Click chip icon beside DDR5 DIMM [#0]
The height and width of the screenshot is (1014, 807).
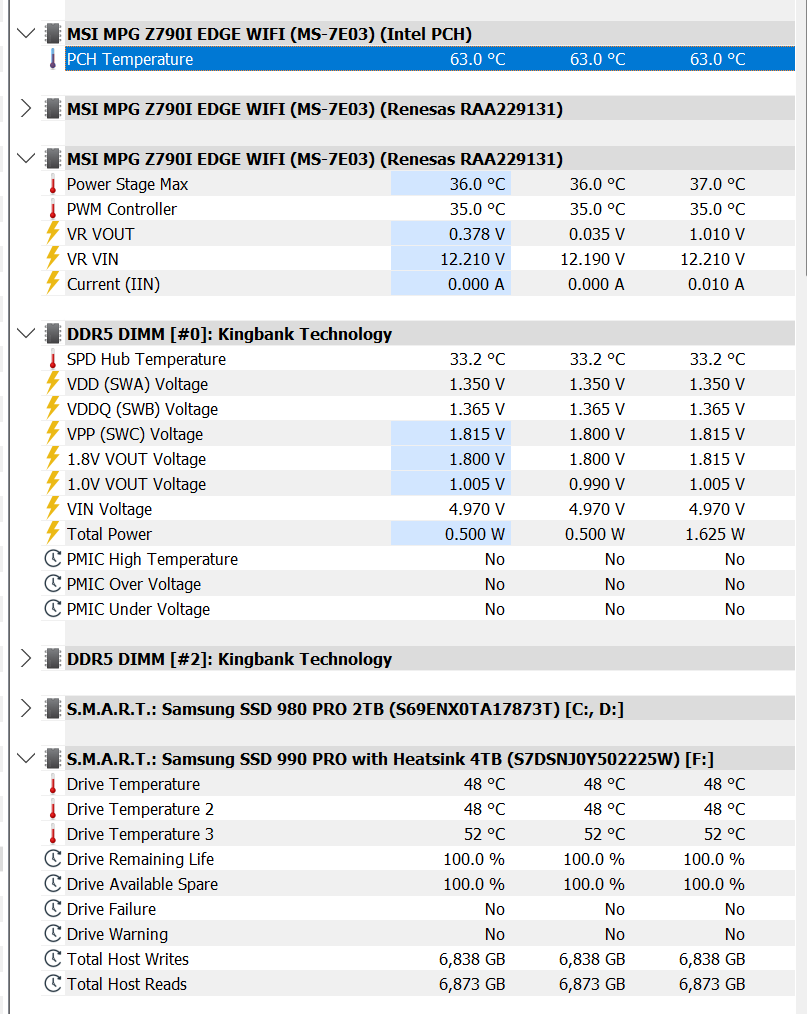53,334
